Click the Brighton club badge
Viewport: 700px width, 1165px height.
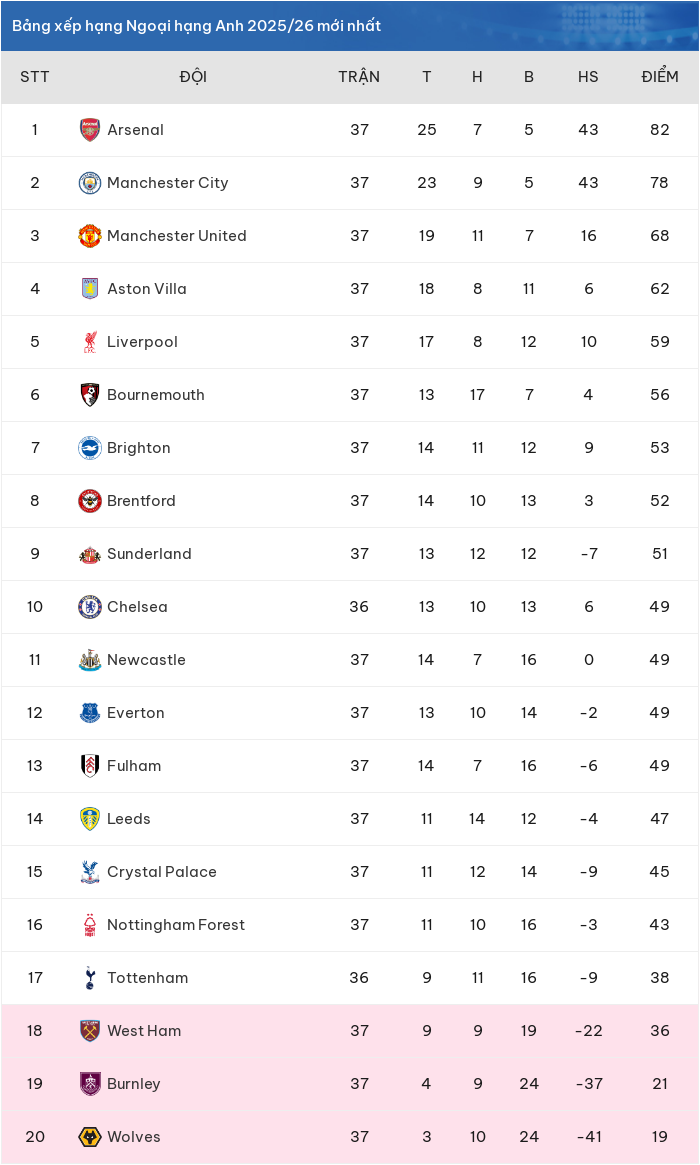pyautogui.click(x=90, y=448)
